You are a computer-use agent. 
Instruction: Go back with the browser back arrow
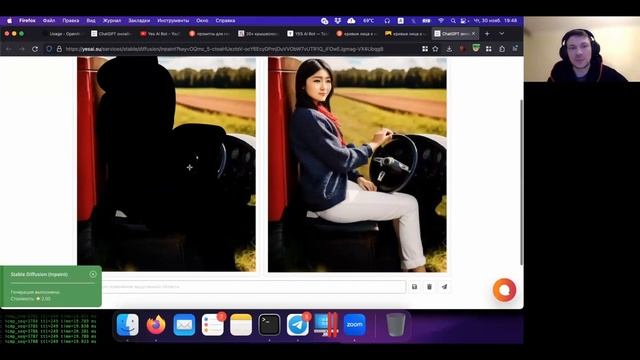[x=9, y=49]
